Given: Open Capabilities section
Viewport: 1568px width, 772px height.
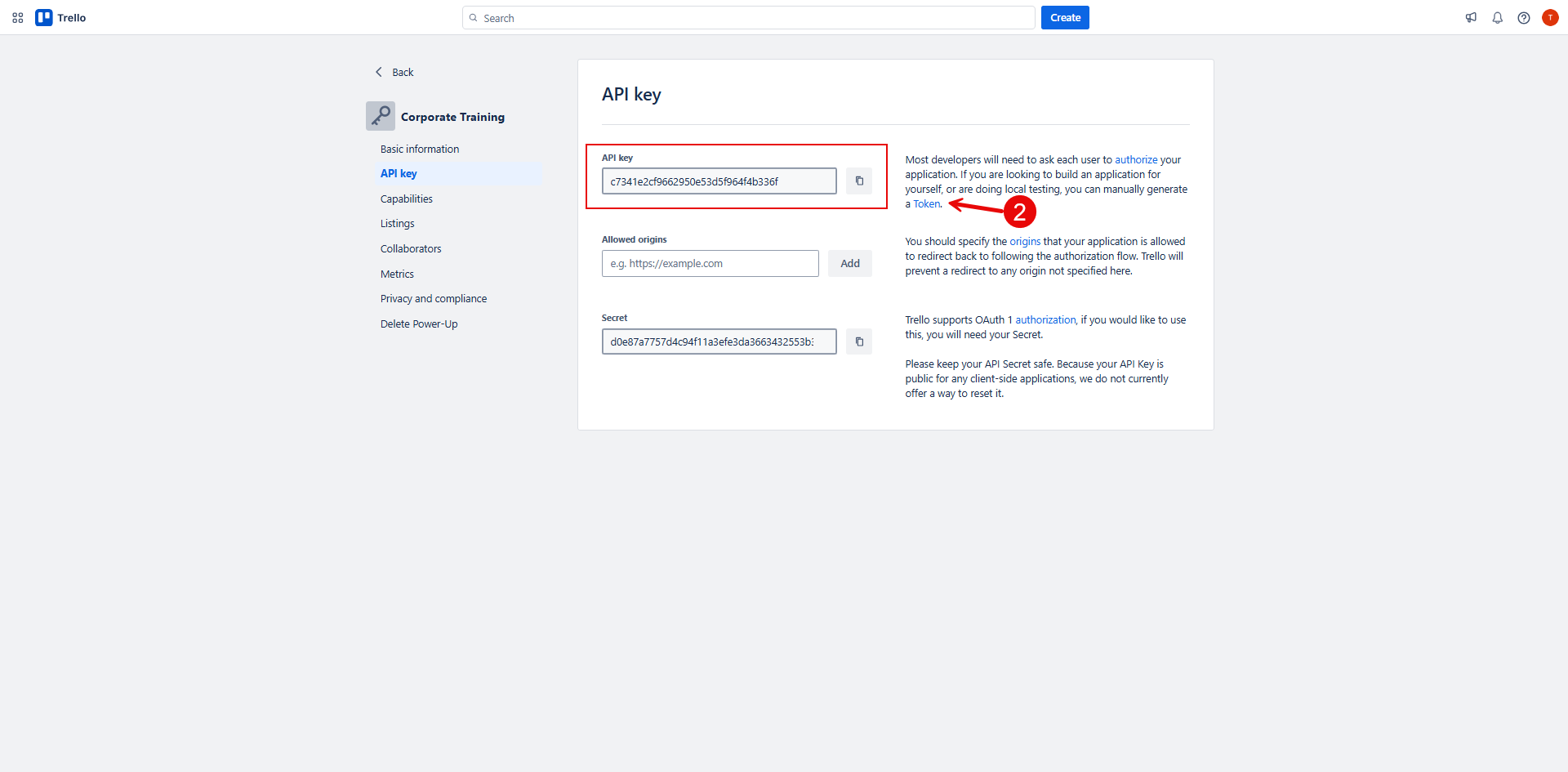Looking at the screenshot, I should (x=407, y=199).
